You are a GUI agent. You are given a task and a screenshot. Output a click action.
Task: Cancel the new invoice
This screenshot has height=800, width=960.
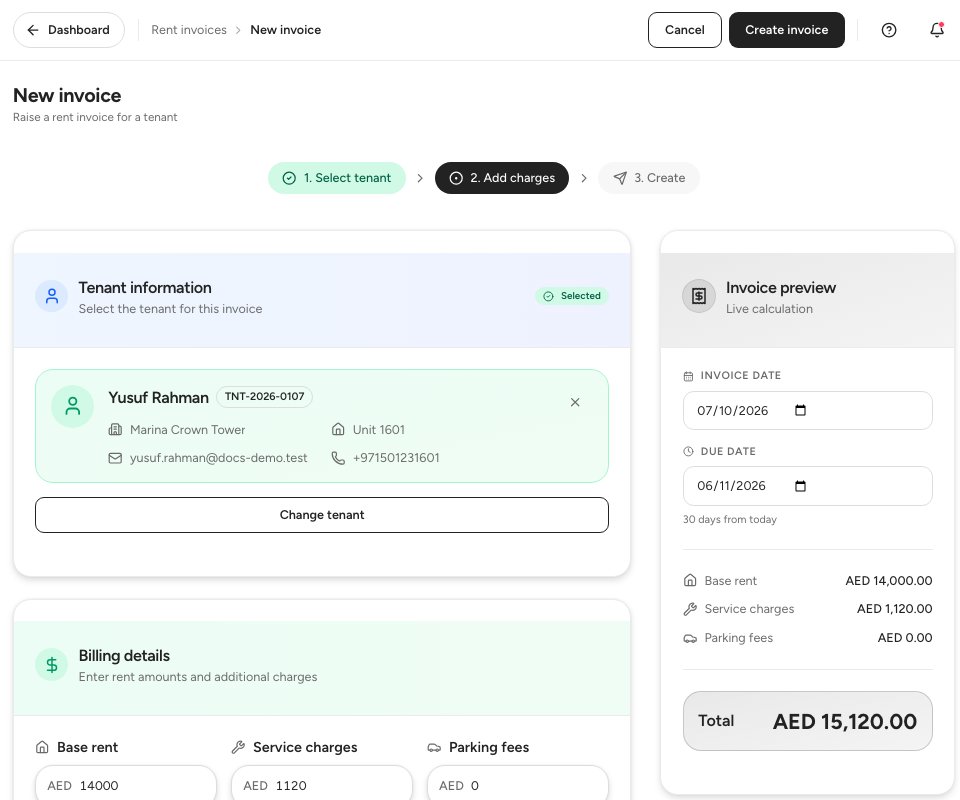pyautogui.click(x=684, y=30)
